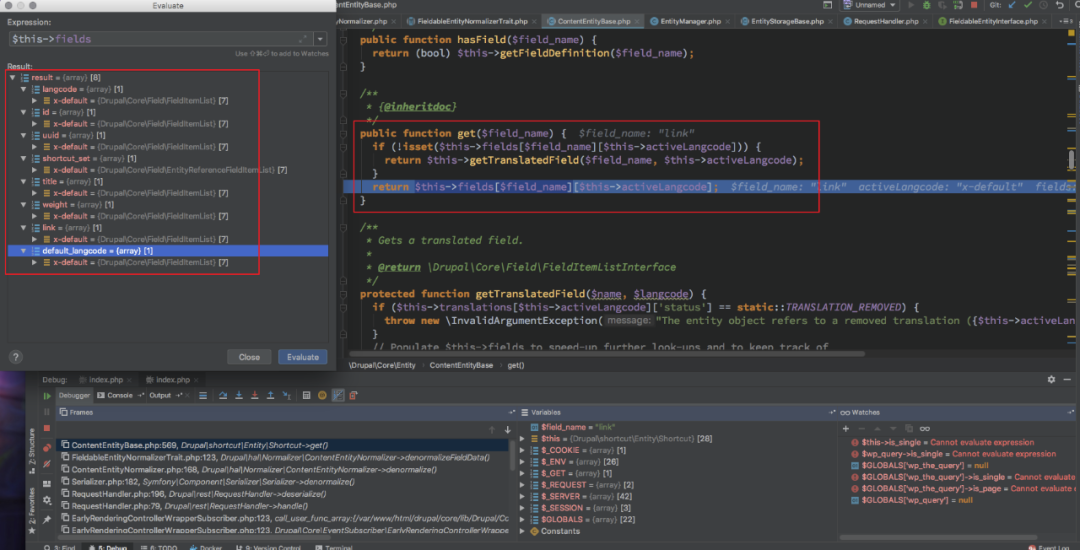Image resolution: width=1080 pixels, height=550 pixels.
Task: Open debugger settings gear in sidebar
Action: pyautogui.click(x=47, y=500)
